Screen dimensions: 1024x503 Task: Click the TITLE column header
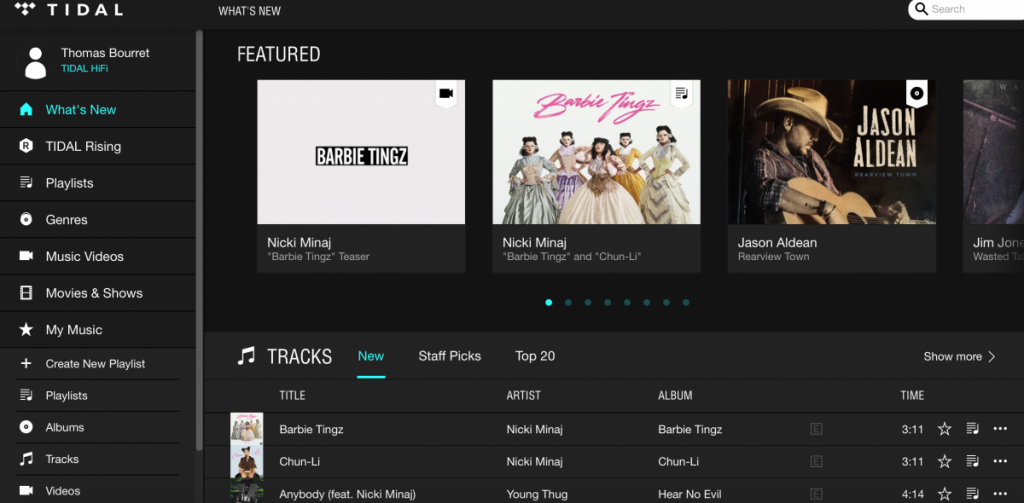click(292, 395)
